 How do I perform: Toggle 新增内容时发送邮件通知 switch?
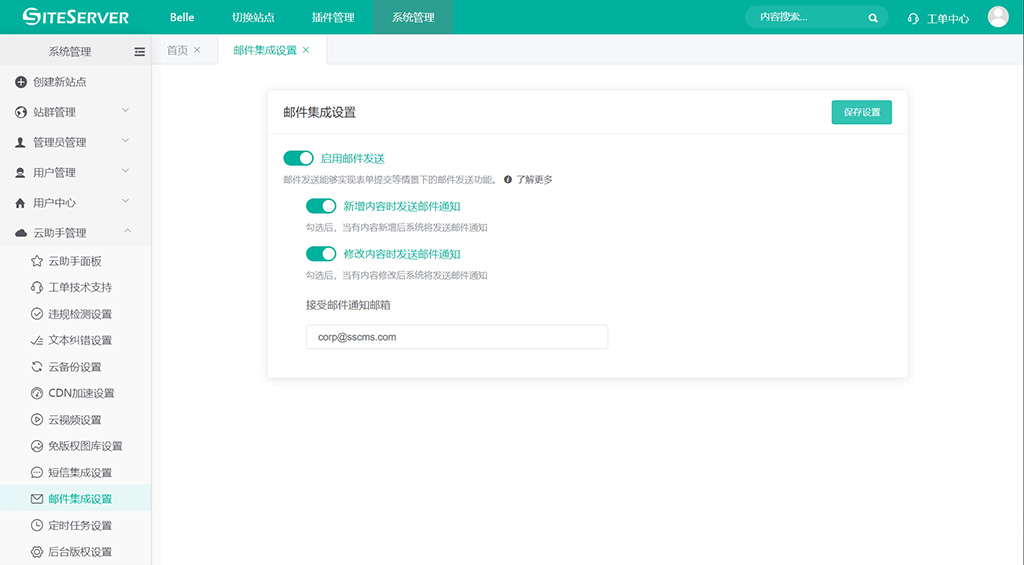321,206
